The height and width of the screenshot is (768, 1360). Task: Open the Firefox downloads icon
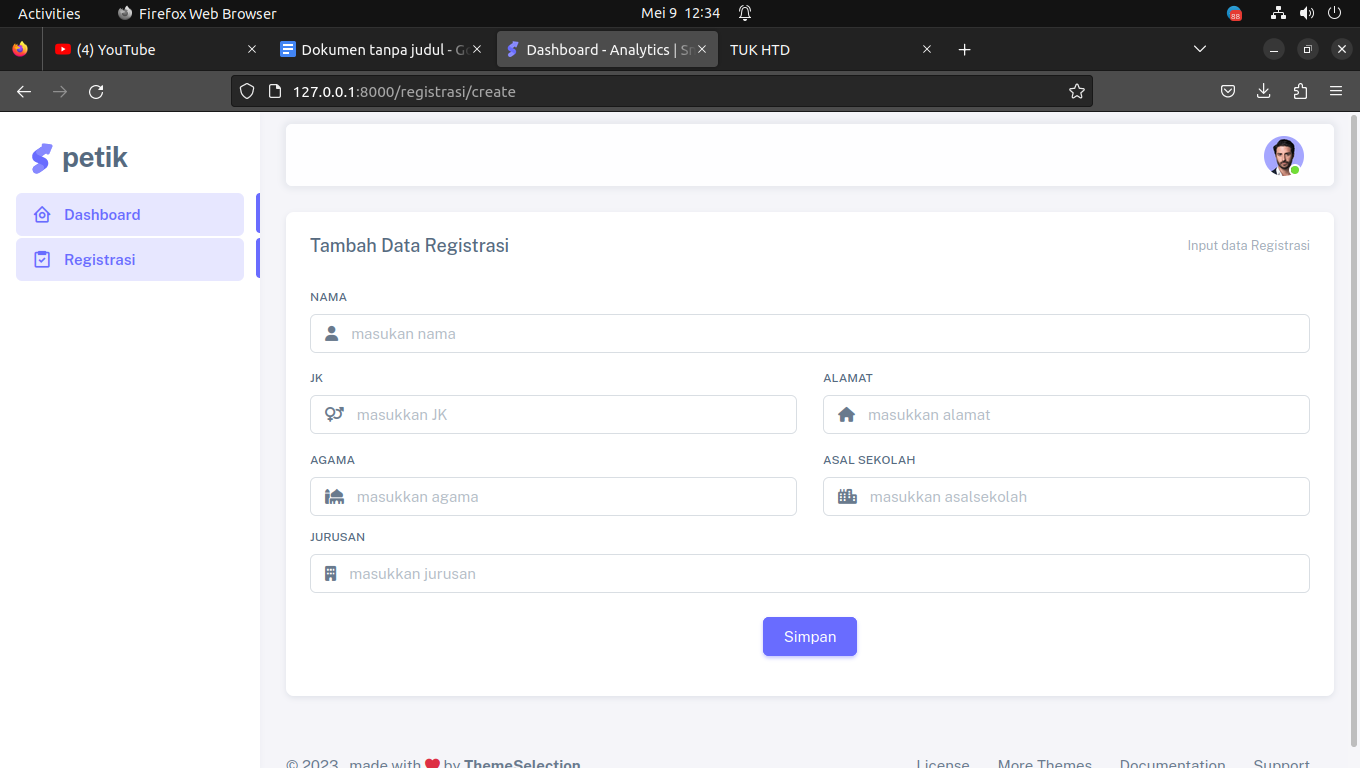click(1264, 91)
